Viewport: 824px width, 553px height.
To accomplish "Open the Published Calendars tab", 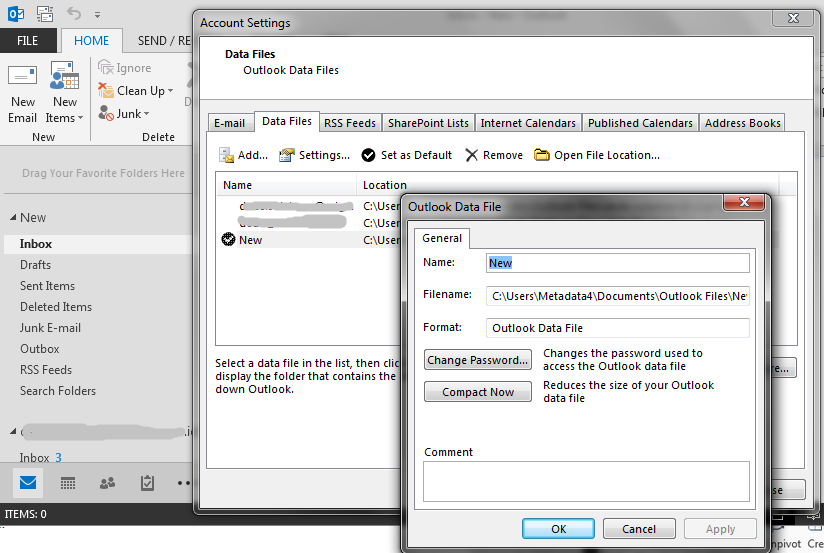I will pos(640,123).
